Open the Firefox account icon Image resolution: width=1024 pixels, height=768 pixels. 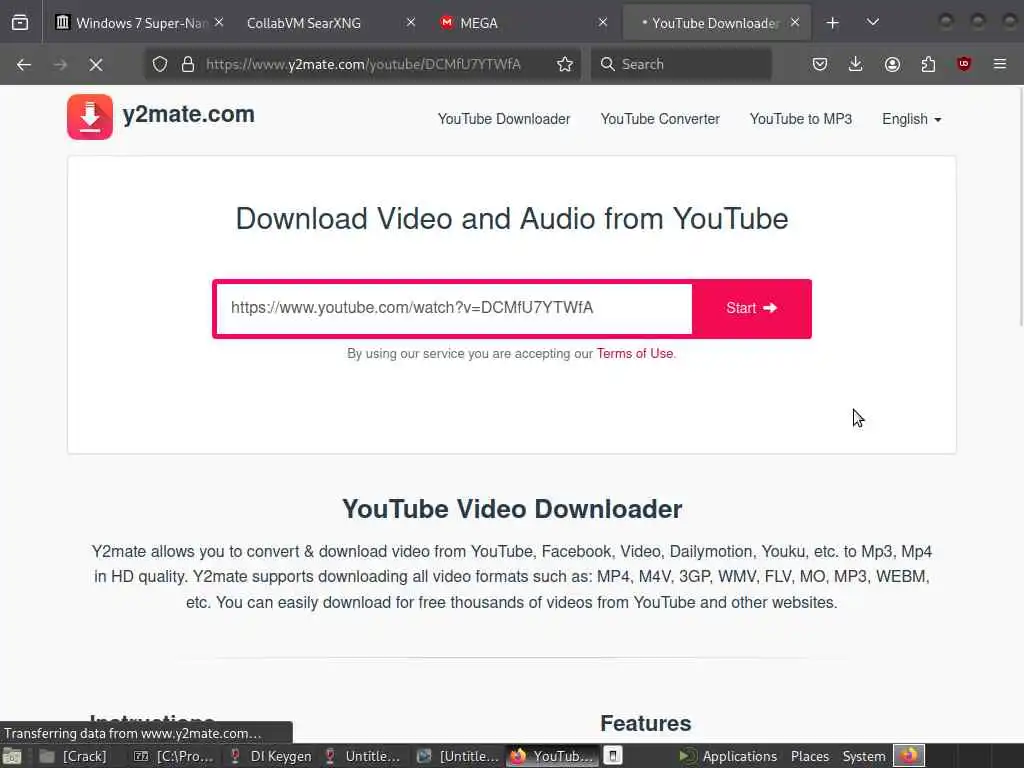point(892,64)
